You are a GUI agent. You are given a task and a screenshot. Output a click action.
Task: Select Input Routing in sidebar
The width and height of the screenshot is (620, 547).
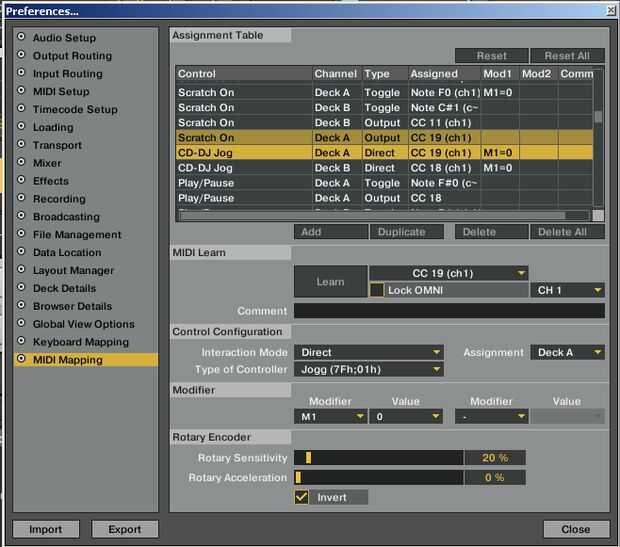point(68,74)
